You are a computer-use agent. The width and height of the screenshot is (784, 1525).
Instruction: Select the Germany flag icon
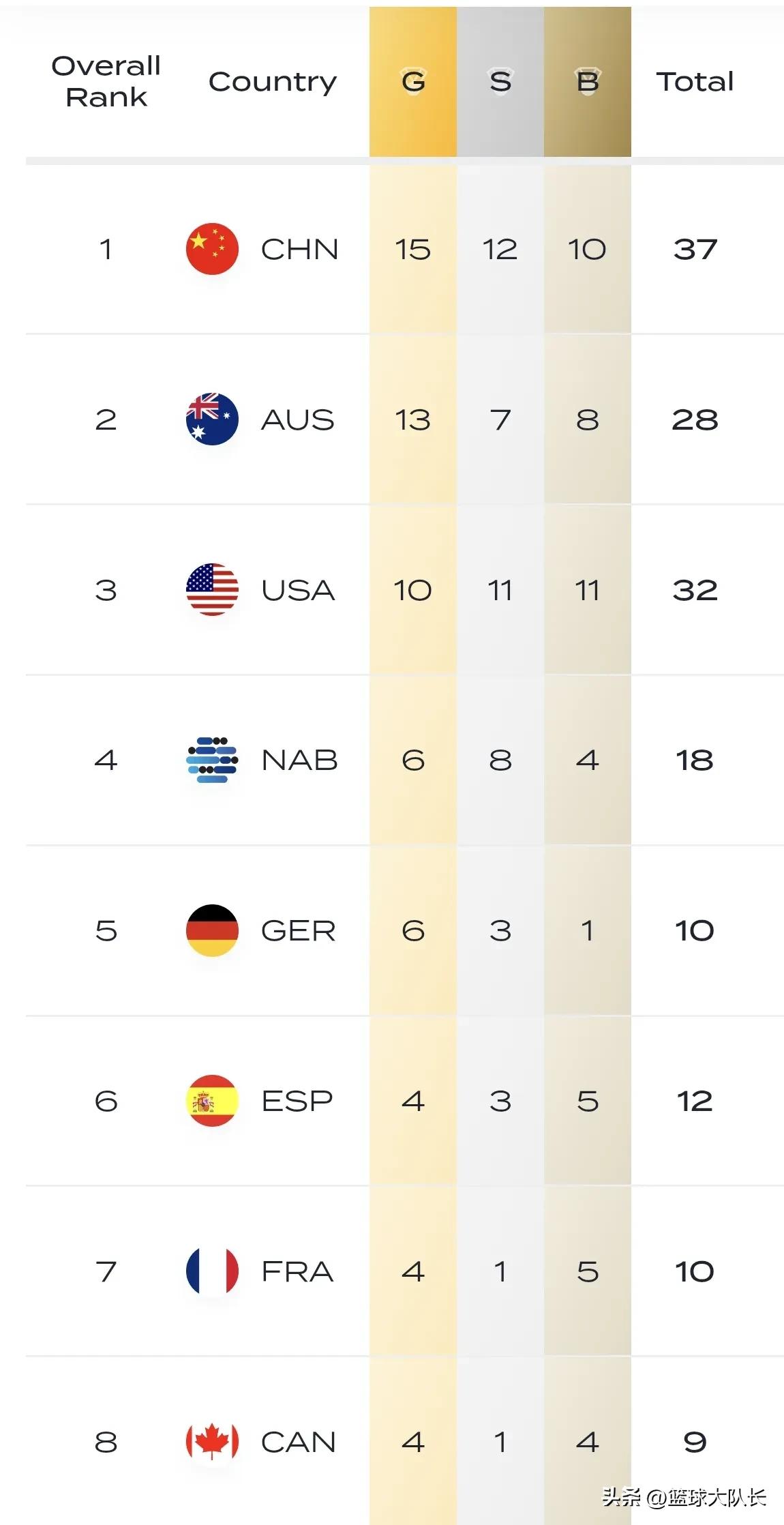tap(212, 930)
